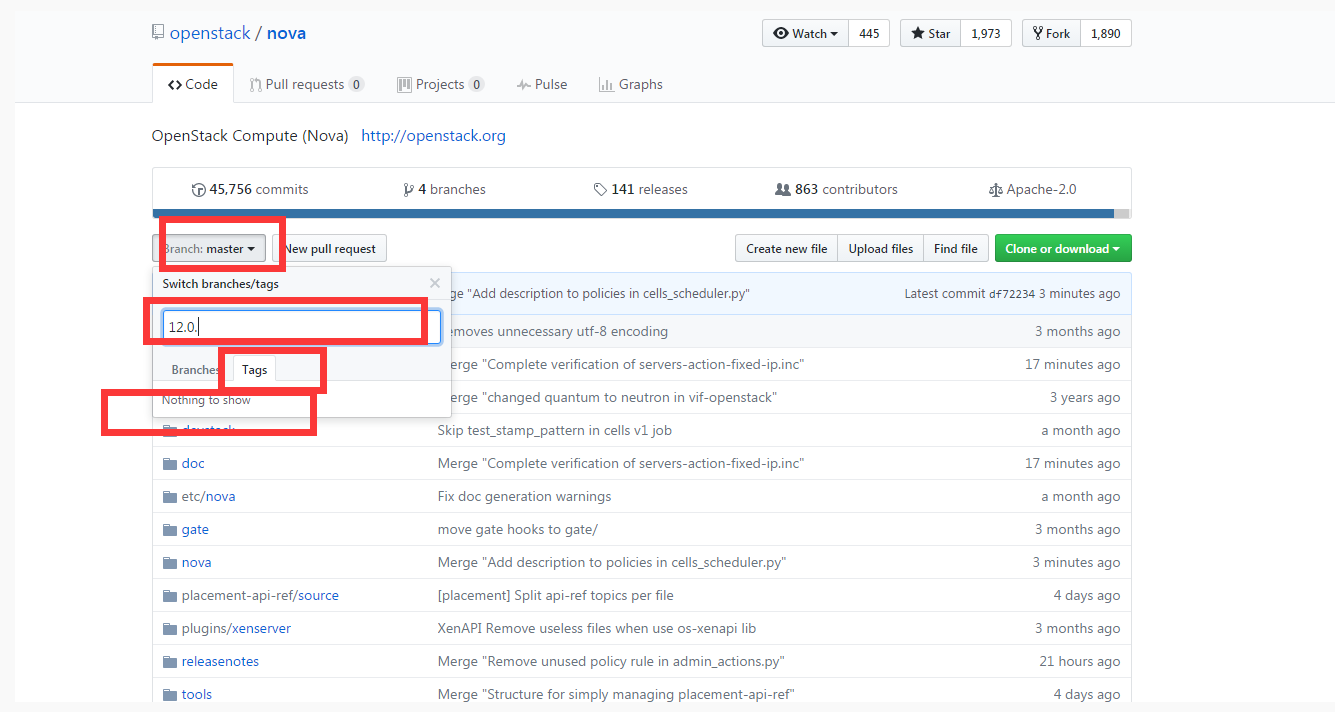This screenshot has width=1335, height=712.
Task: Open the Watch dropdown button
Action: point(805,33)
